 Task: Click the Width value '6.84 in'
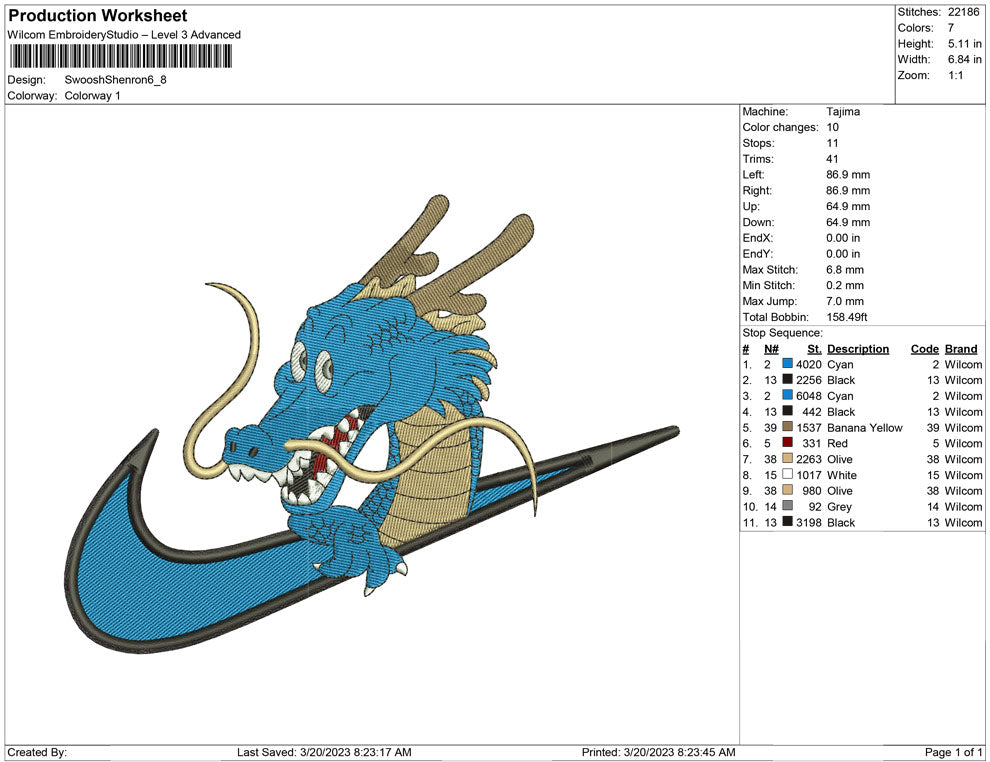[x=965, y=59]
